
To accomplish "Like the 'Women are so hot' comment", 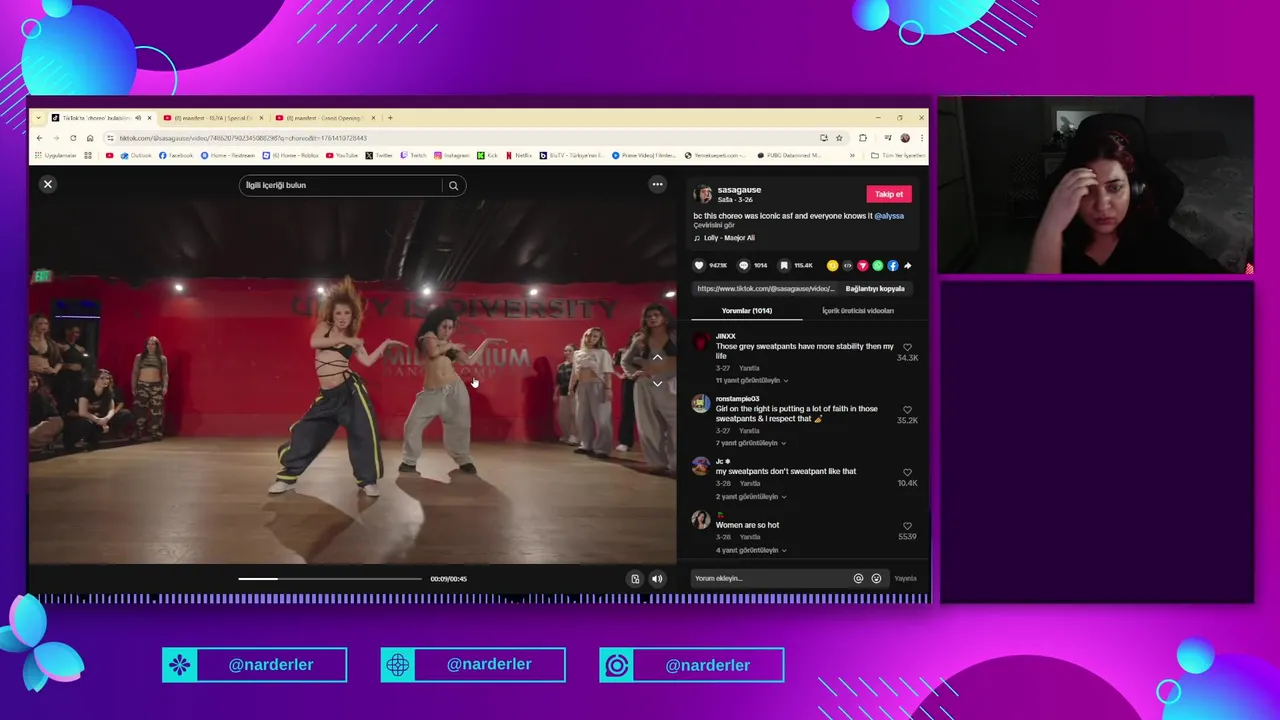I will [x=907, y=526].
